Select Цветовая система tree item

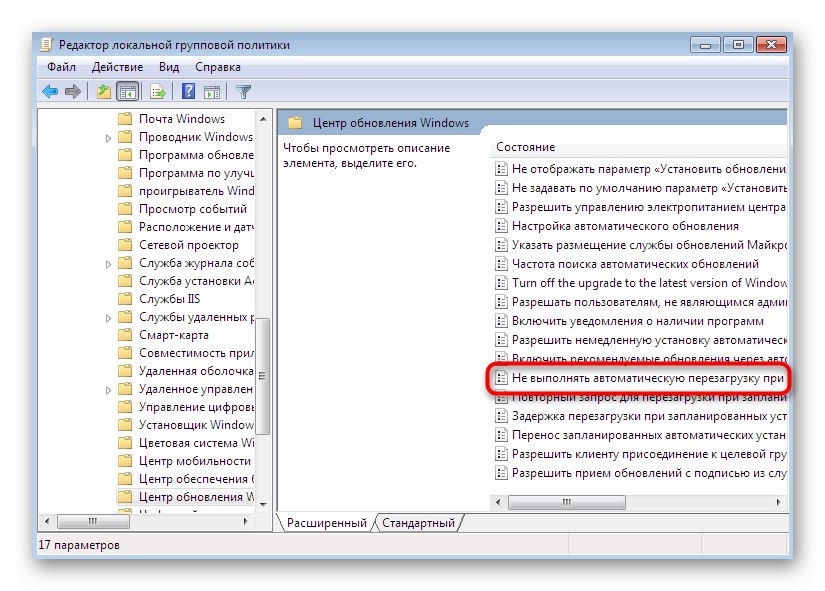196,443
